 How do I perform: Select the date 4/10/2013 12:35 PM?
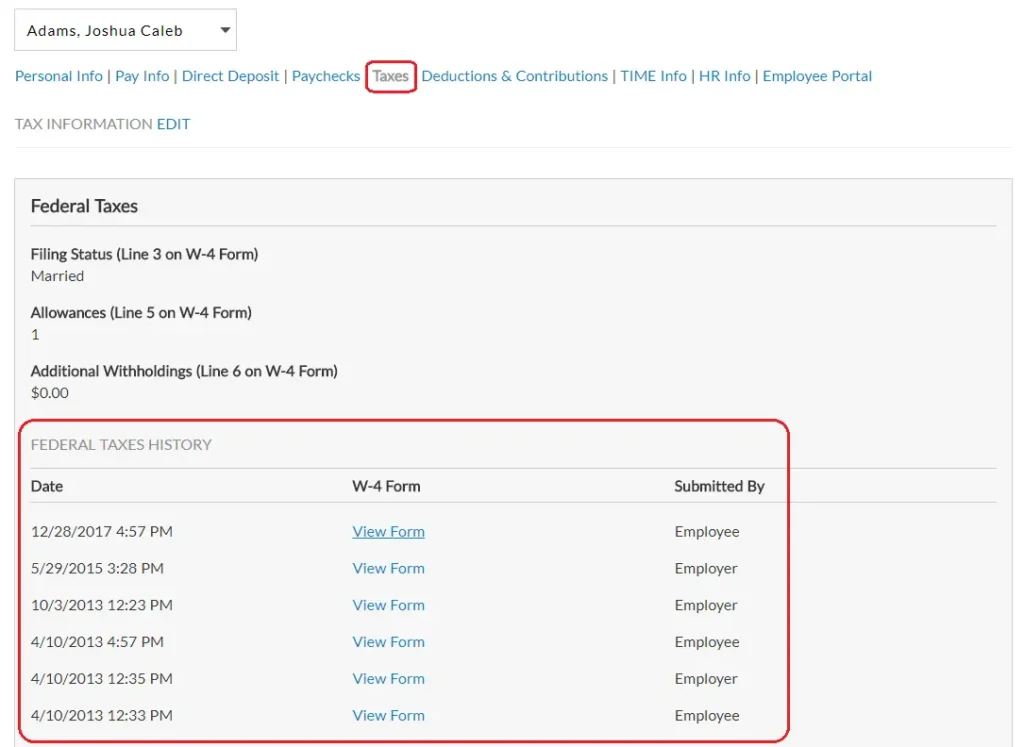point(102,678)
